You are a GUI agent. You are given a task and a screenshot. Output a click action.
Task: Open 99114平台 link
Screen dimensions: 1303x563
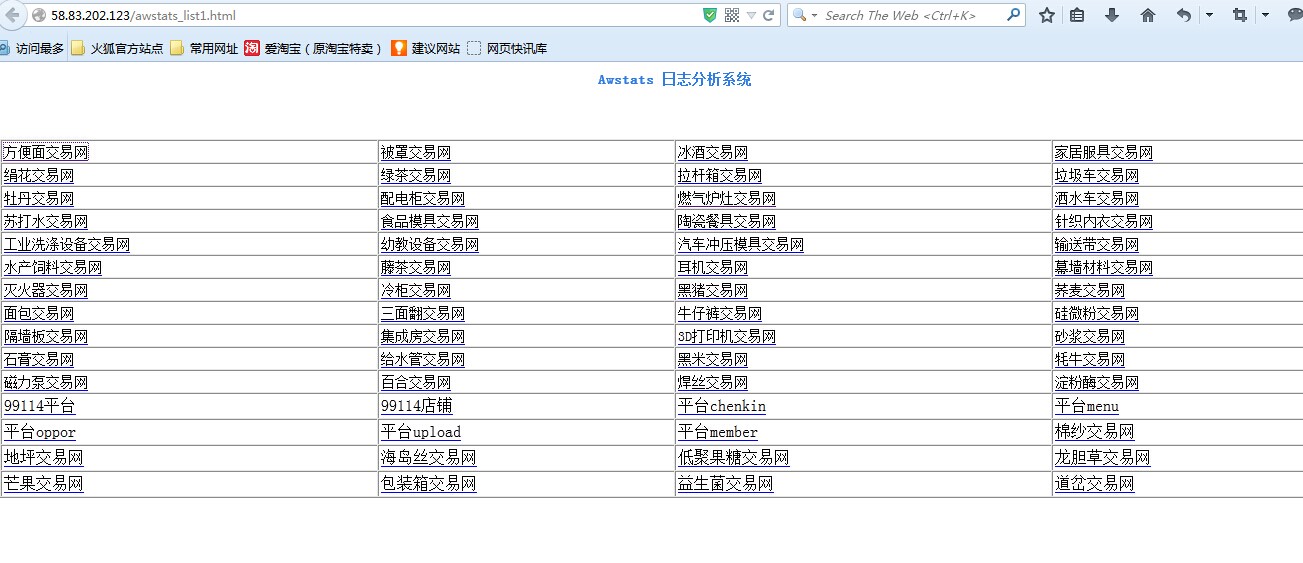point(40,406)
